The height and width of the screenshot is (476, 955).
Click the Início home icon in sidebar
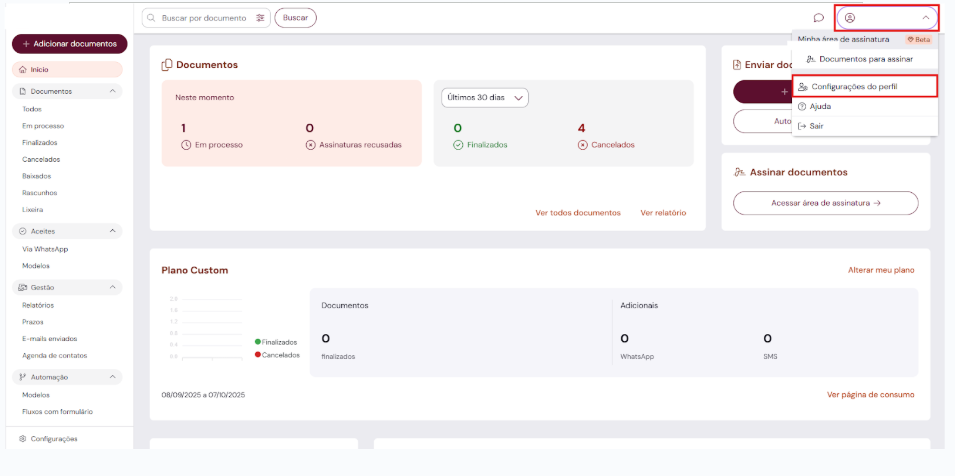[x=23, y=70]
